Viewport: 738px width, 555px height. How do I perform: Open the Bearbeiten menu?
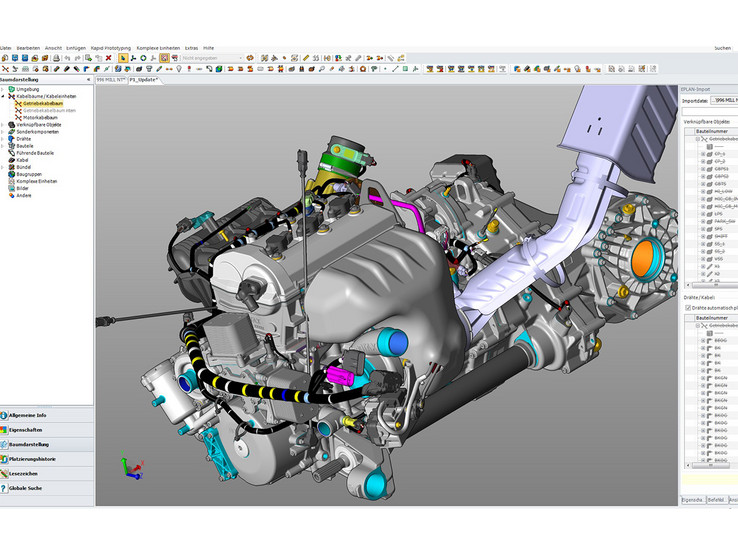coord(28,48)
